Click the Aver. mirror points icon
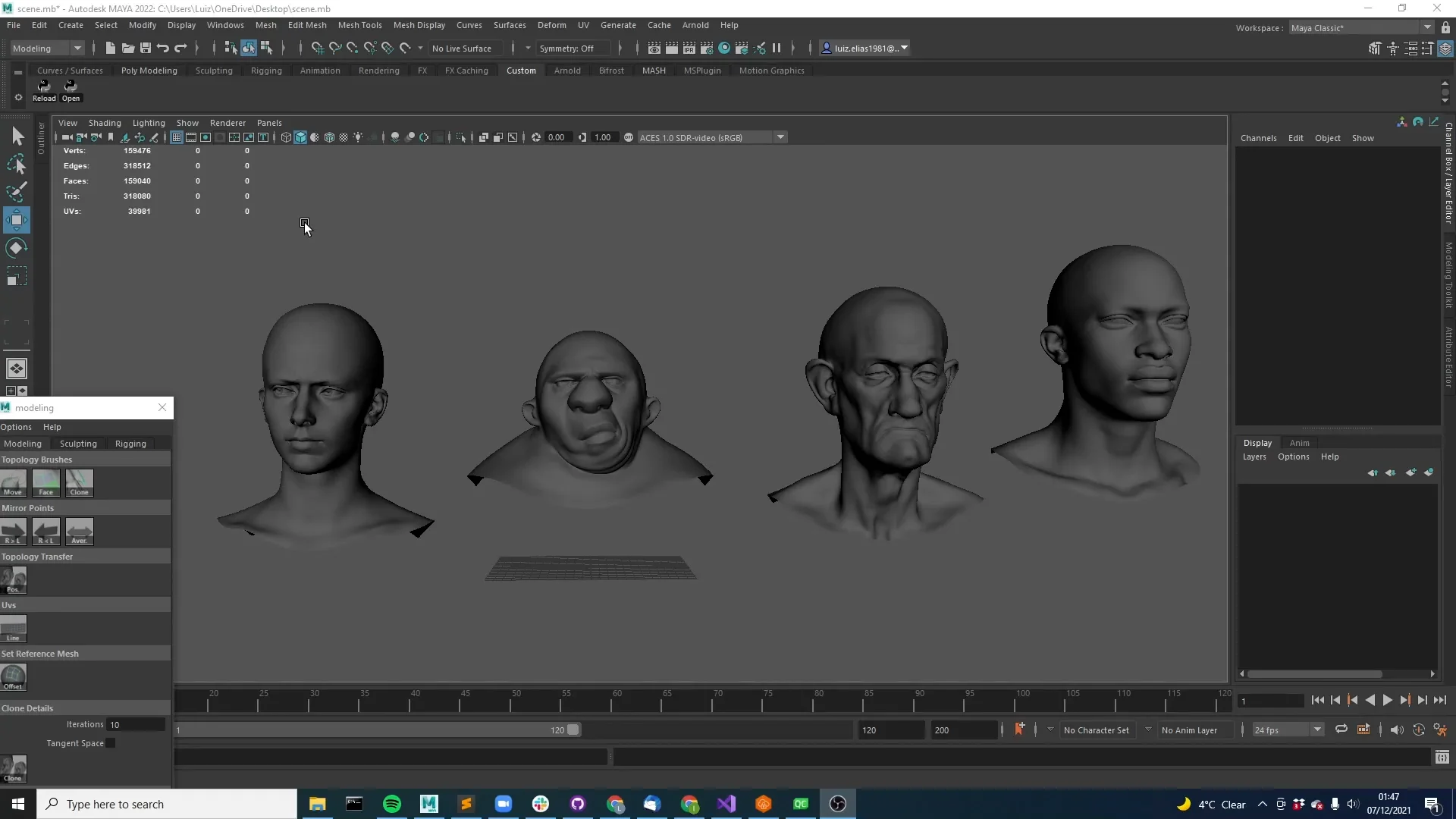This screenshot has width=1456, height=819. point(80,531)
